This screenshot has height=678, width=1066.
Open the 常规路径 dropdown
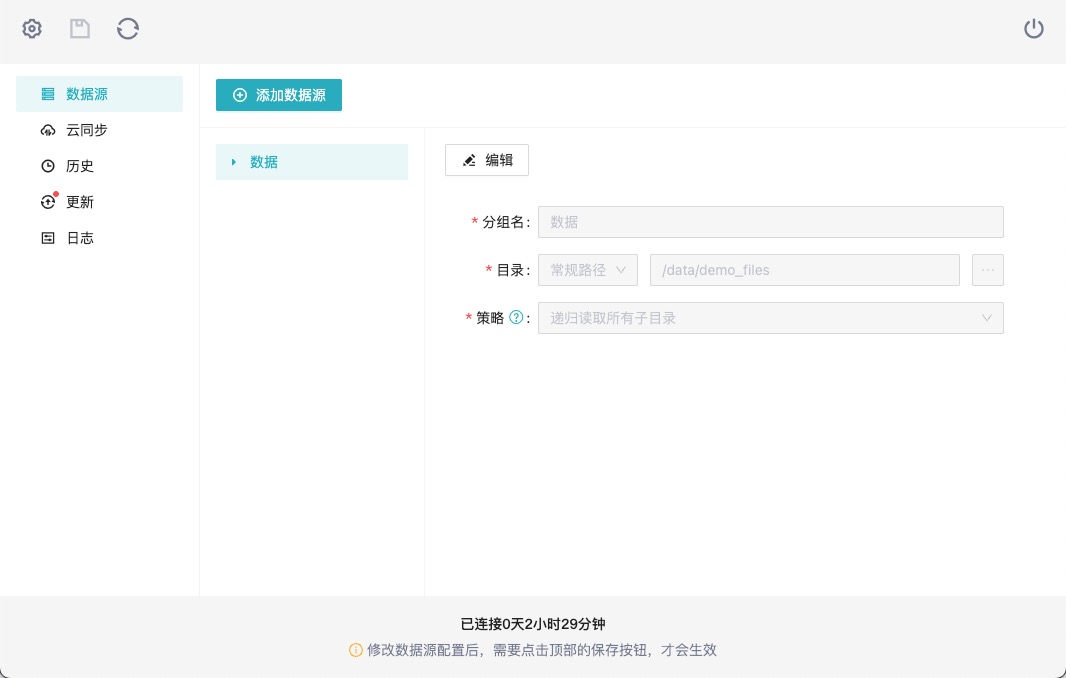pos(588,270)
